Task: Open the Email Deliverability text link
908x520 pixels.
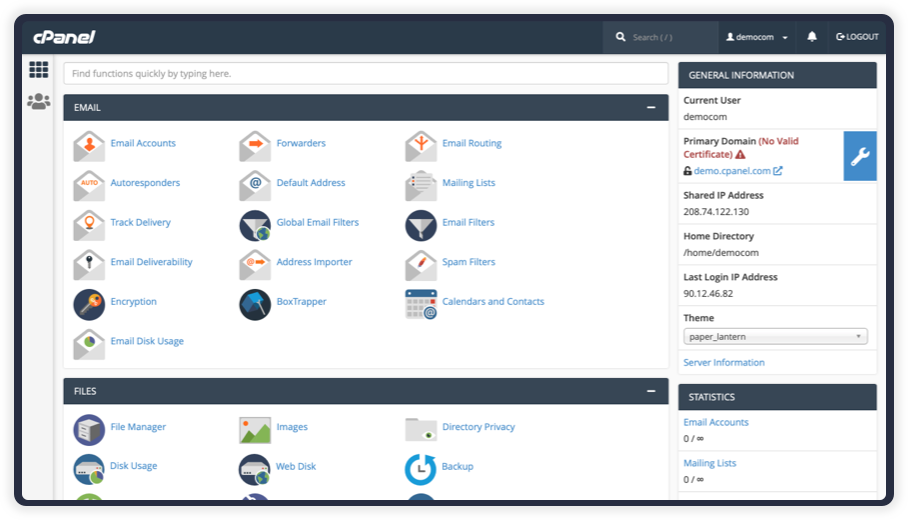Action: click(x=152, y=262)
